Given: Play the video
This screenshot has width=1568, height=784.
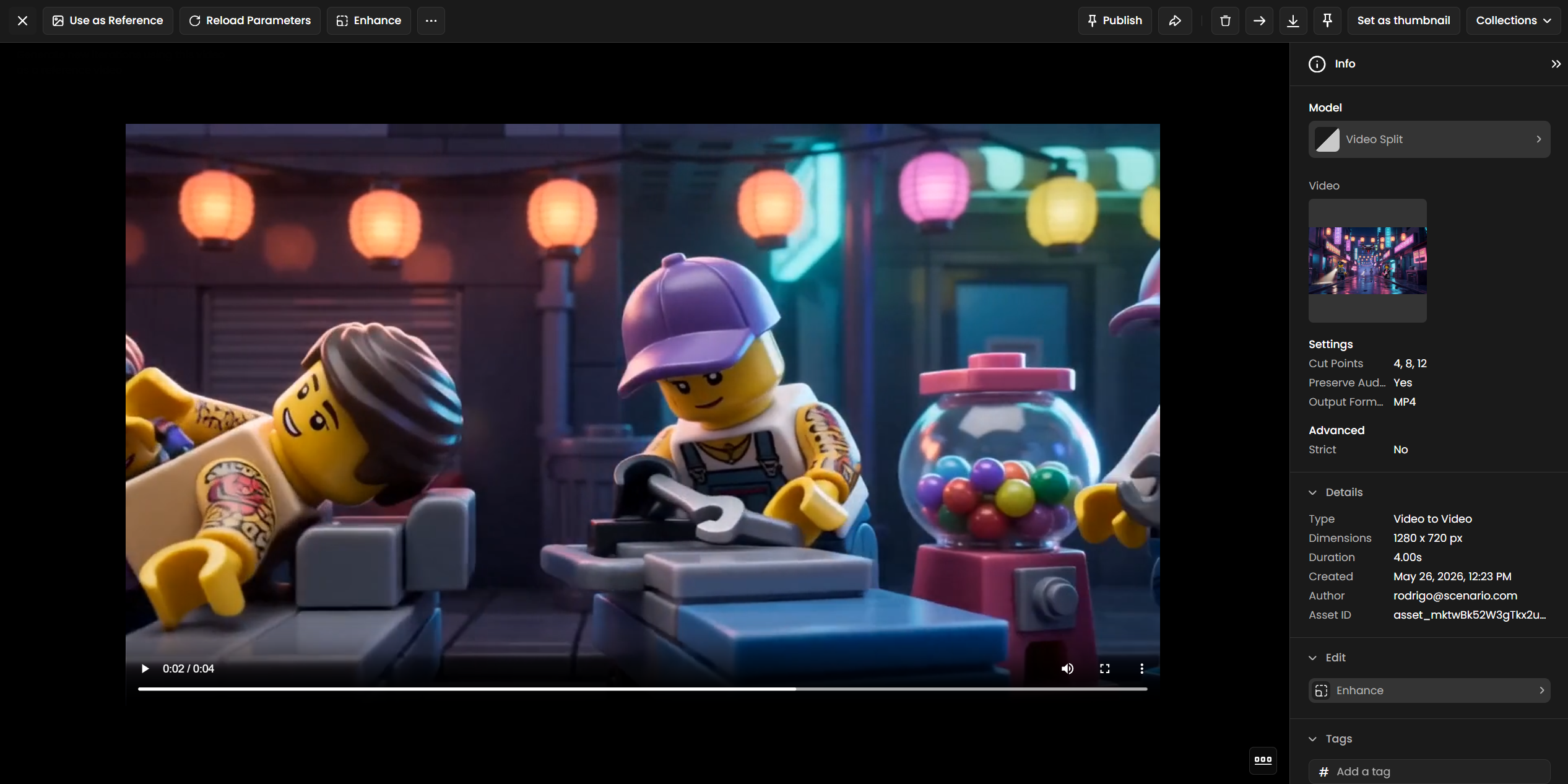Looking at the screenshot, I should tap(145, 669).
